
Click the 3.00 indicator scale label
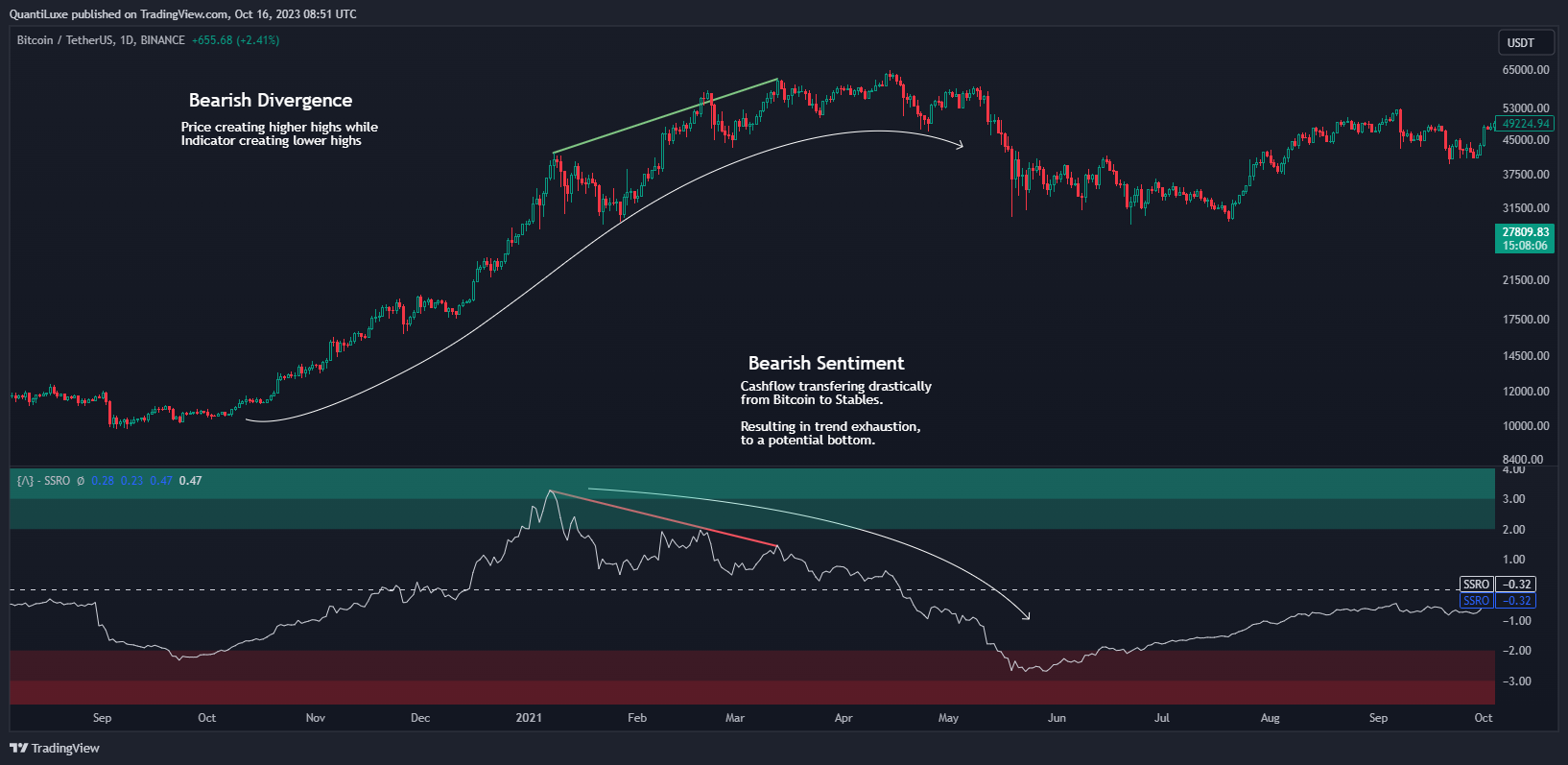(1514, 499)
